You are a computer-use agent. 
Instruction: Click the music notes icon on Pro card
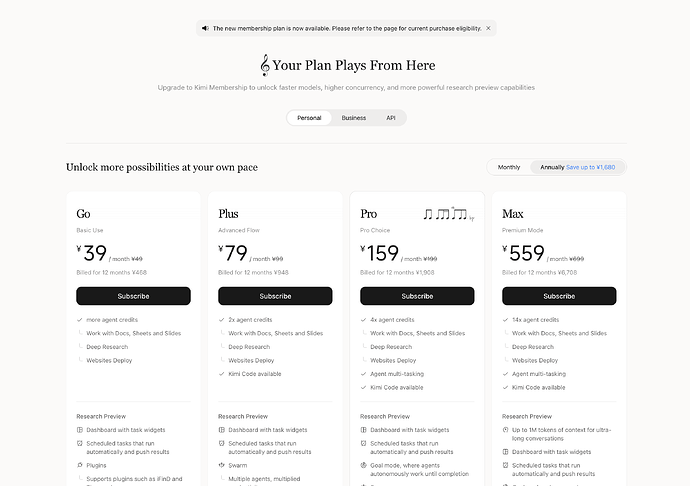(x=448, y=214)
